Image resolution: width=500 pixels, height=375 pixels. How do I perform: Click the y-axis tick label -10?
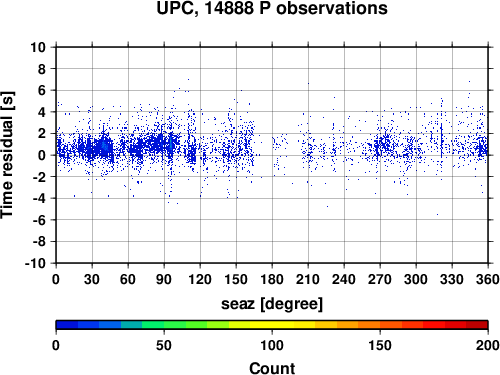(35, 263)
